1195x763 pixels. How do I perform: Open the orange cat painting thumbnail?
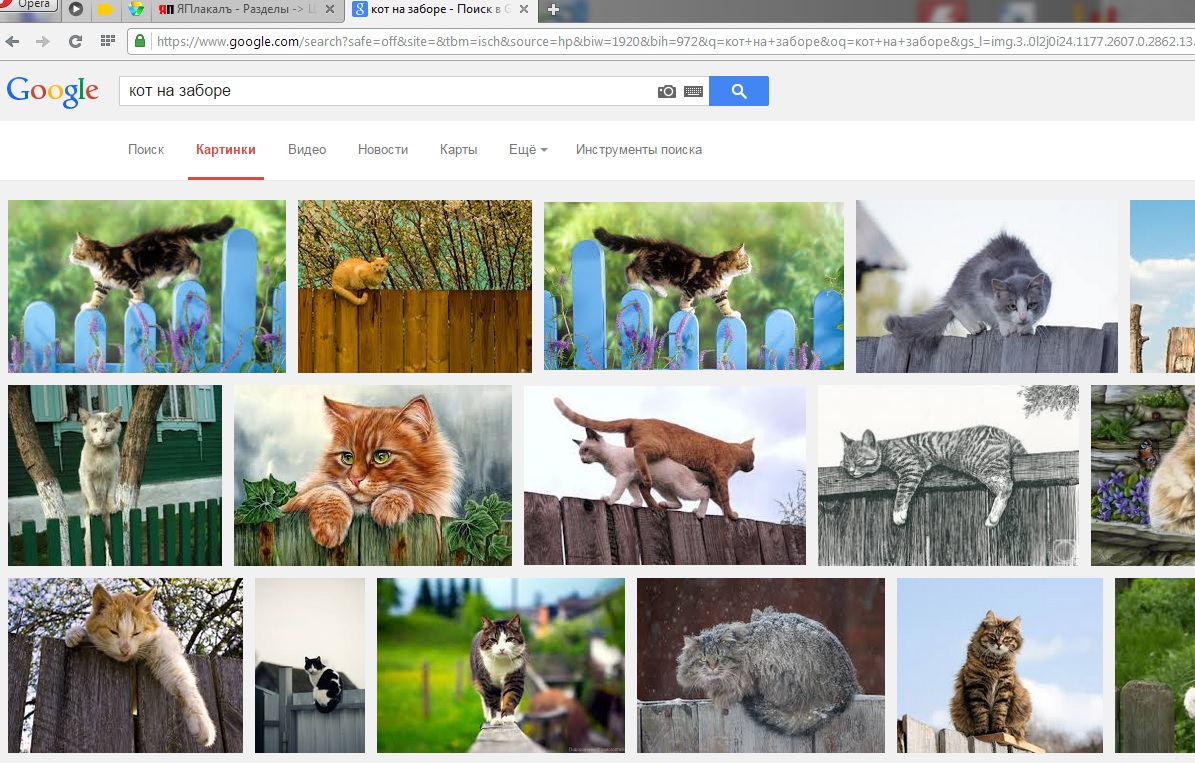373,476
